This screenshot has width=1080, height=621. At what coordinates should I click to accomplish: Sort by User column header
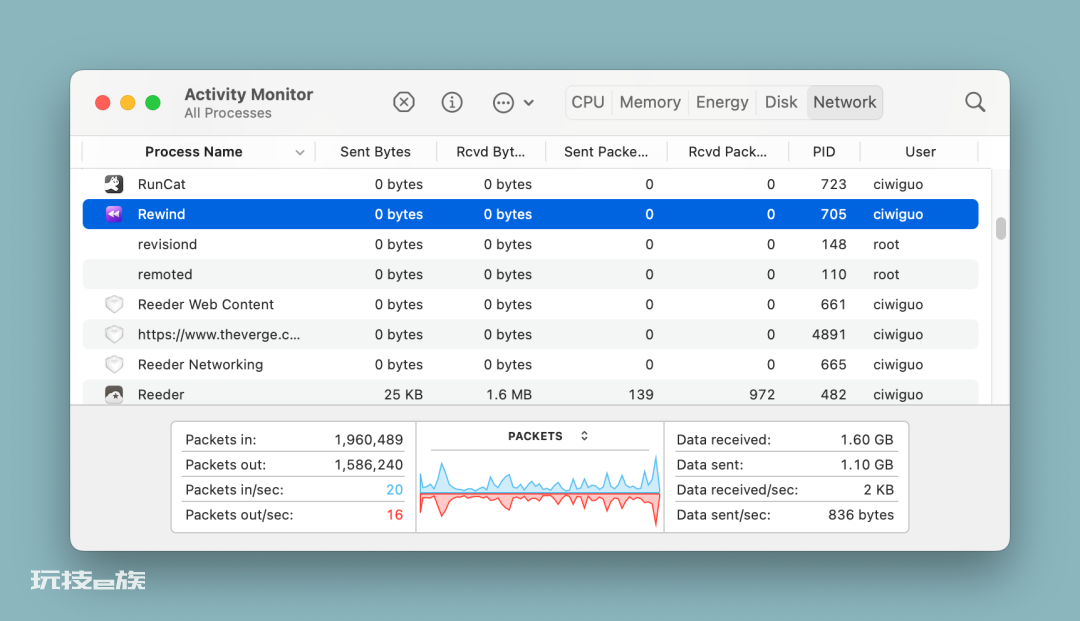pos(920,152)
